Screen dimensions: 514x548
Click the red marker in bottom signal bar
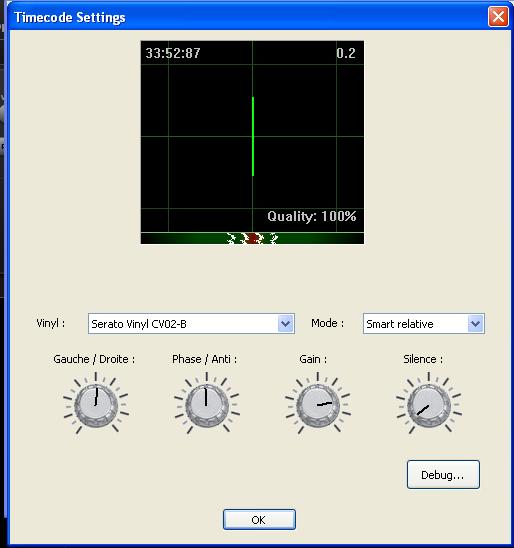tap(252, 239)
